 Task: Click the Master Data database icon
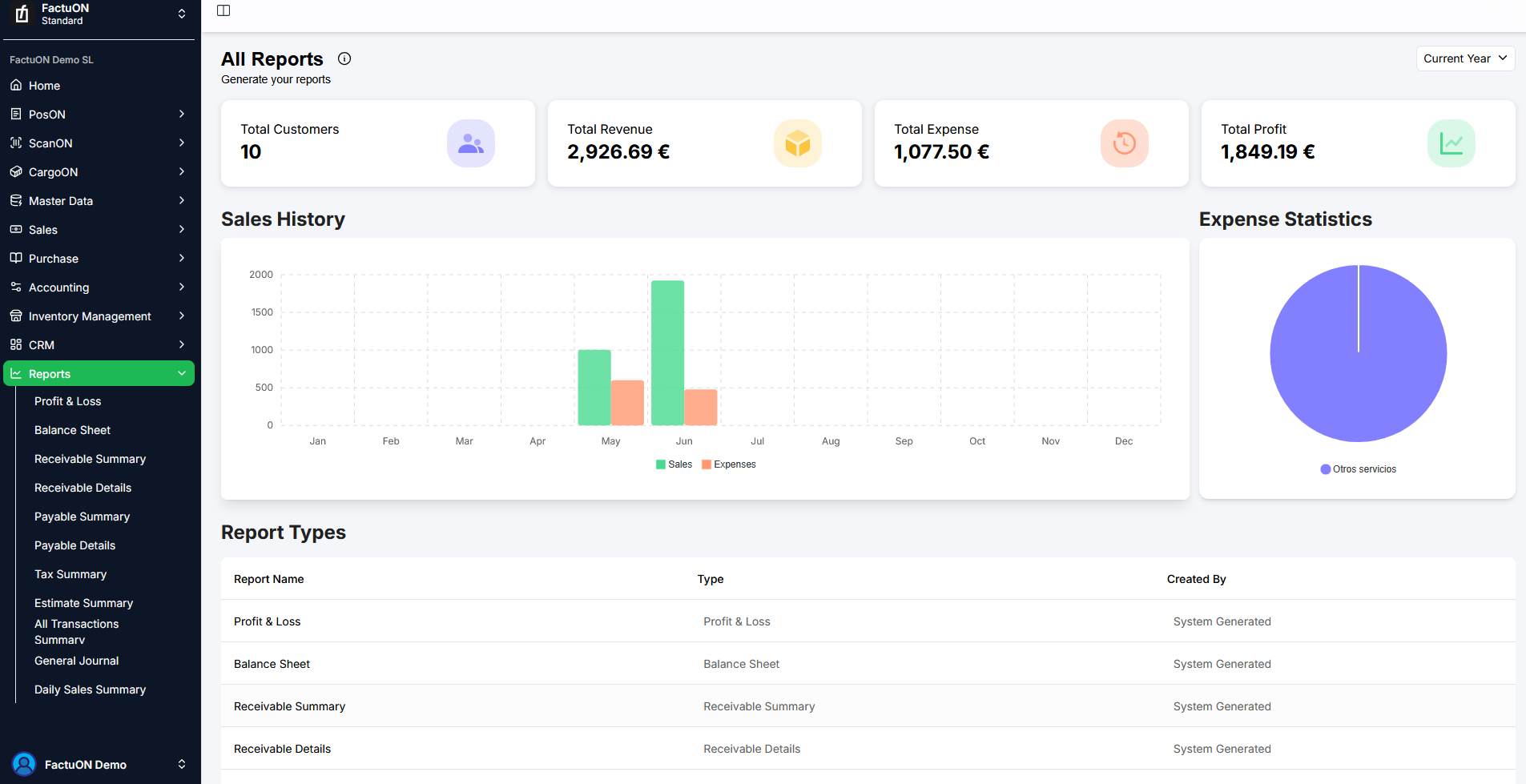16,200
